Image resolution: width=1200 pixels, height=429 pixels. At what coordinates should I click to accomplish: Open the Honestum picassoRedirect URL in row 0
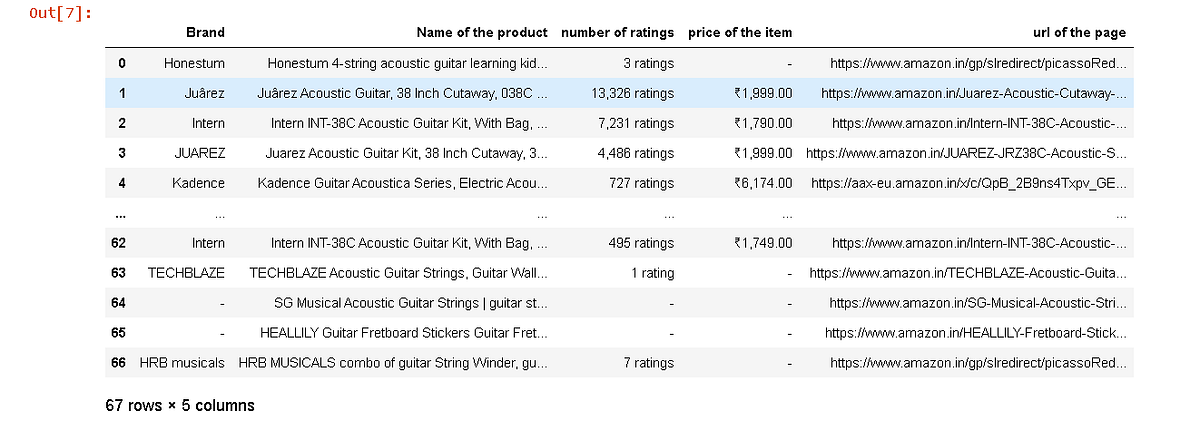click(978, 63)
